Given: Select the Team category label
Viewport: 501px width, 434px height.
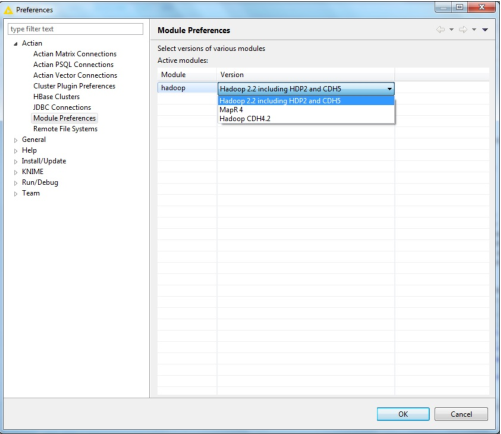Looking at the screenshot, I should (x=31, y=193).
